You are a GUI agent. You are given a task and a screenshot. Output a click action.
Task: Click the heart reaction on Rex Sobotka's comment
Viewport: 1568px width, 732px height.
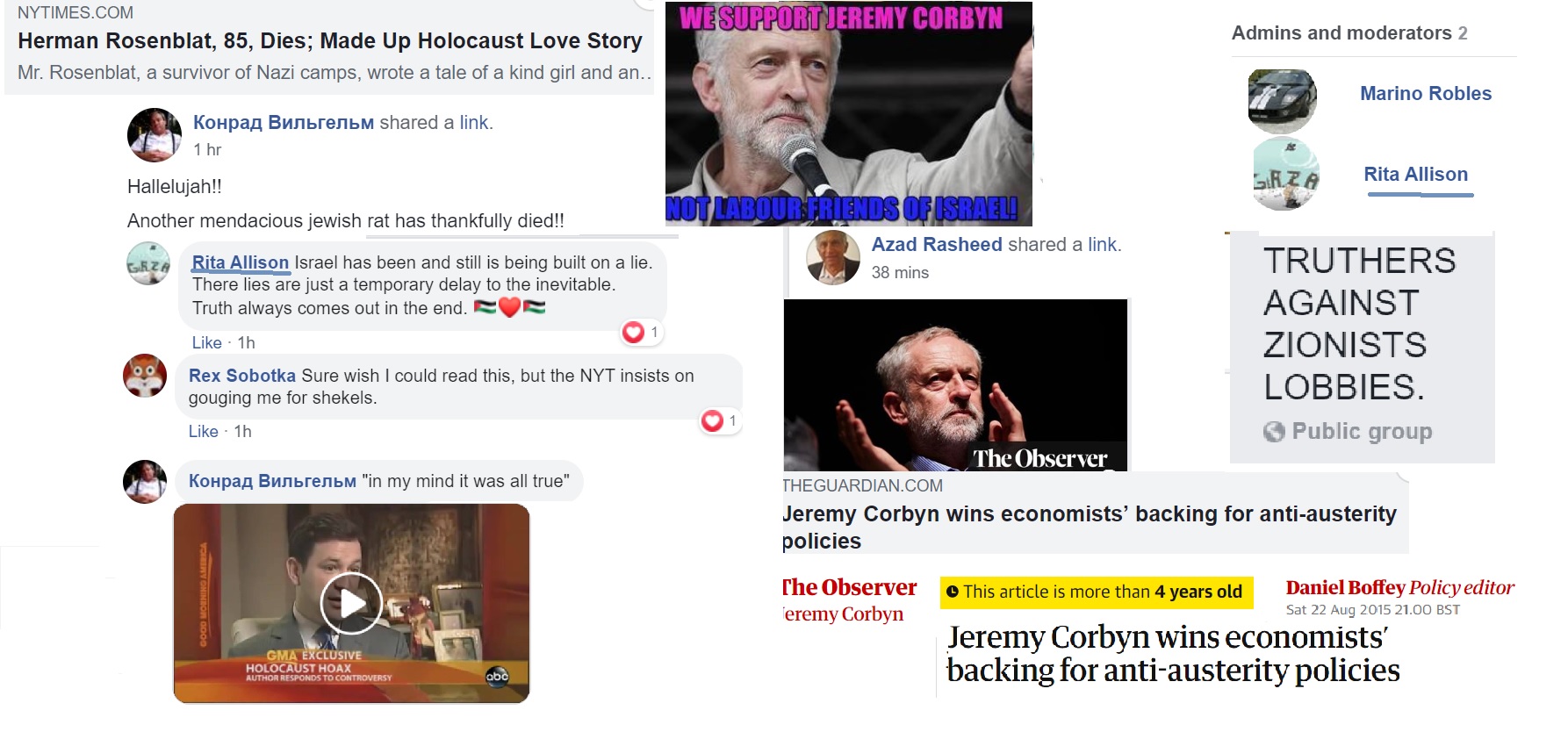tap(712, 420)
